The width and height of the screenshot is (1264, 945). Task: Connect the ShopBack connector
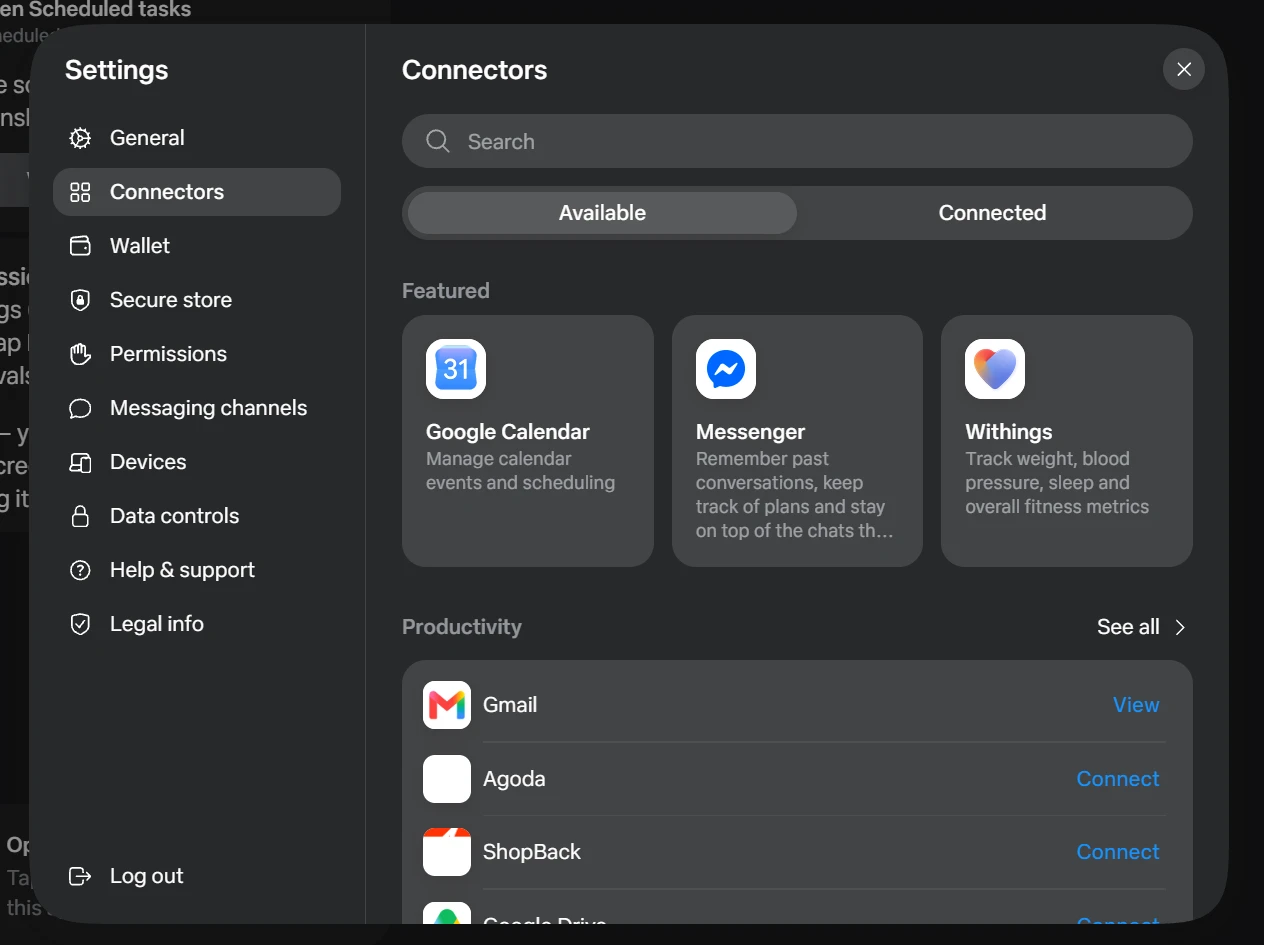(x=1118, y=852)
